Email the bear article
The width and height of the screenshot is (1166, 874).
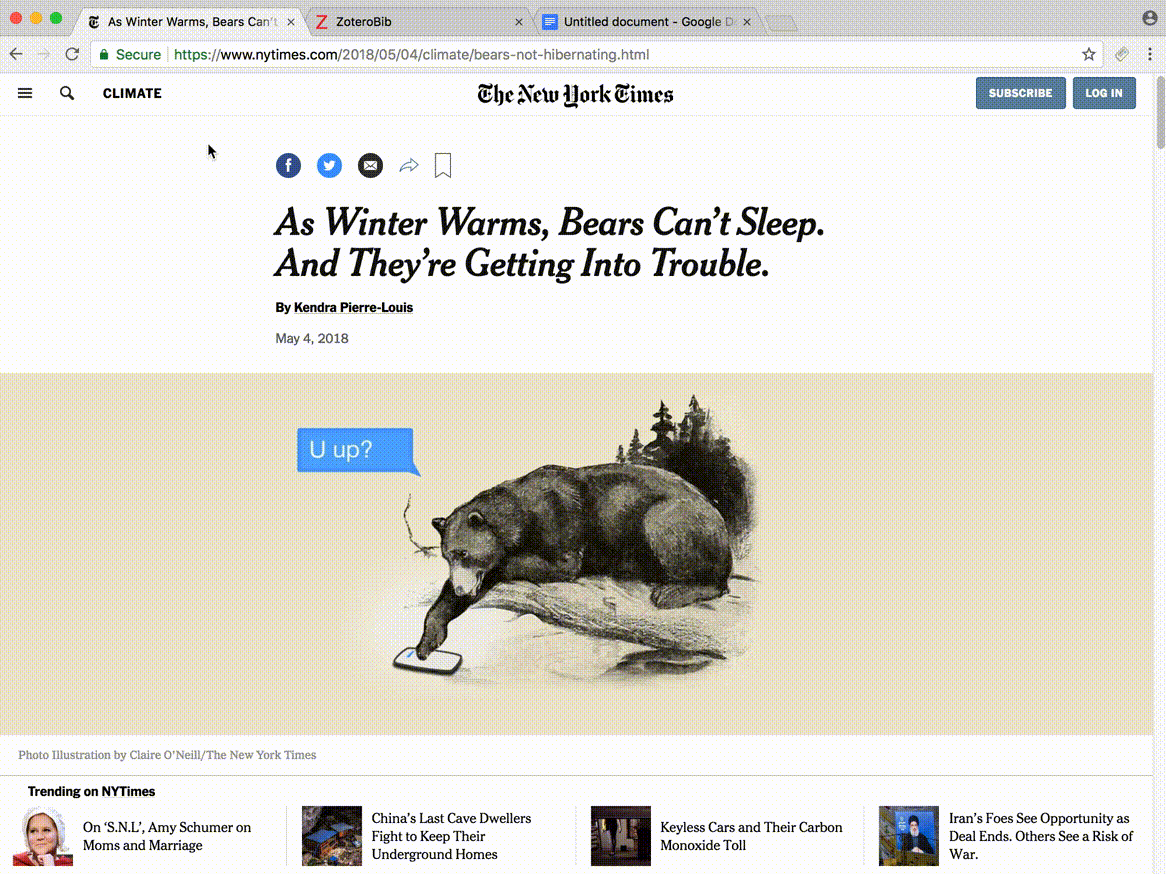[x=370, y=165]
